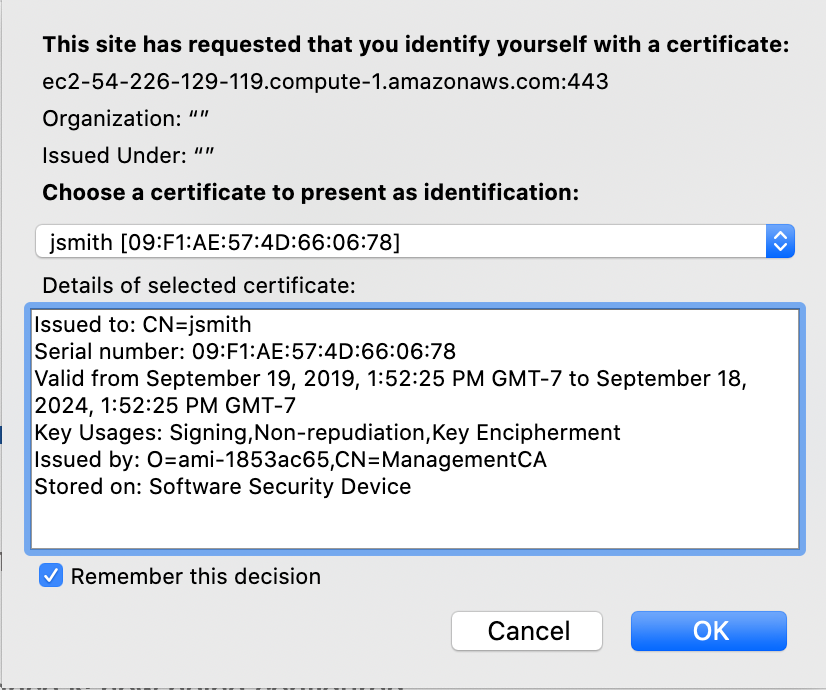Screen dimensions: 826x690
Task: Click the 'Issued by: O=ami-1853ac65' line
Action: [x=290, y=460]
